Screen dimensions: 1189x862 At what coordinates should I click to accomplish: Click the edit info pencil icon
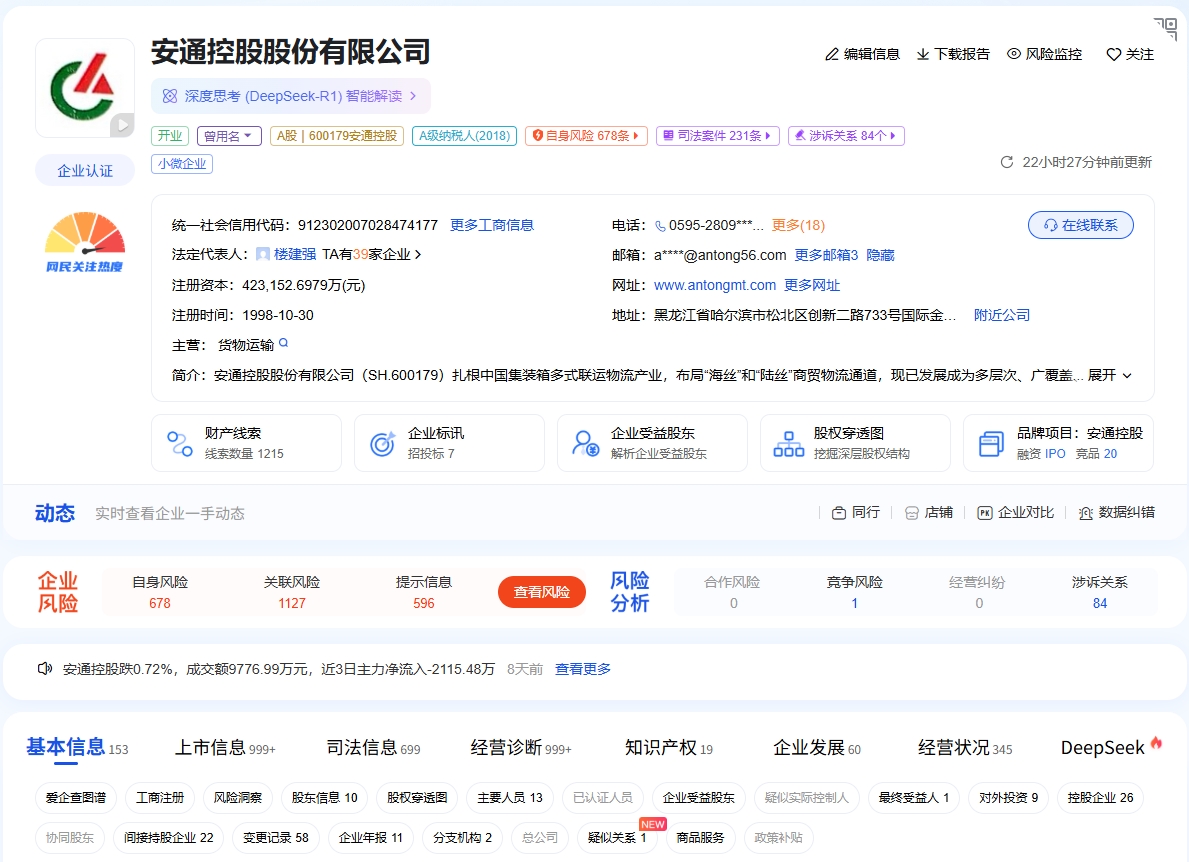832,55
